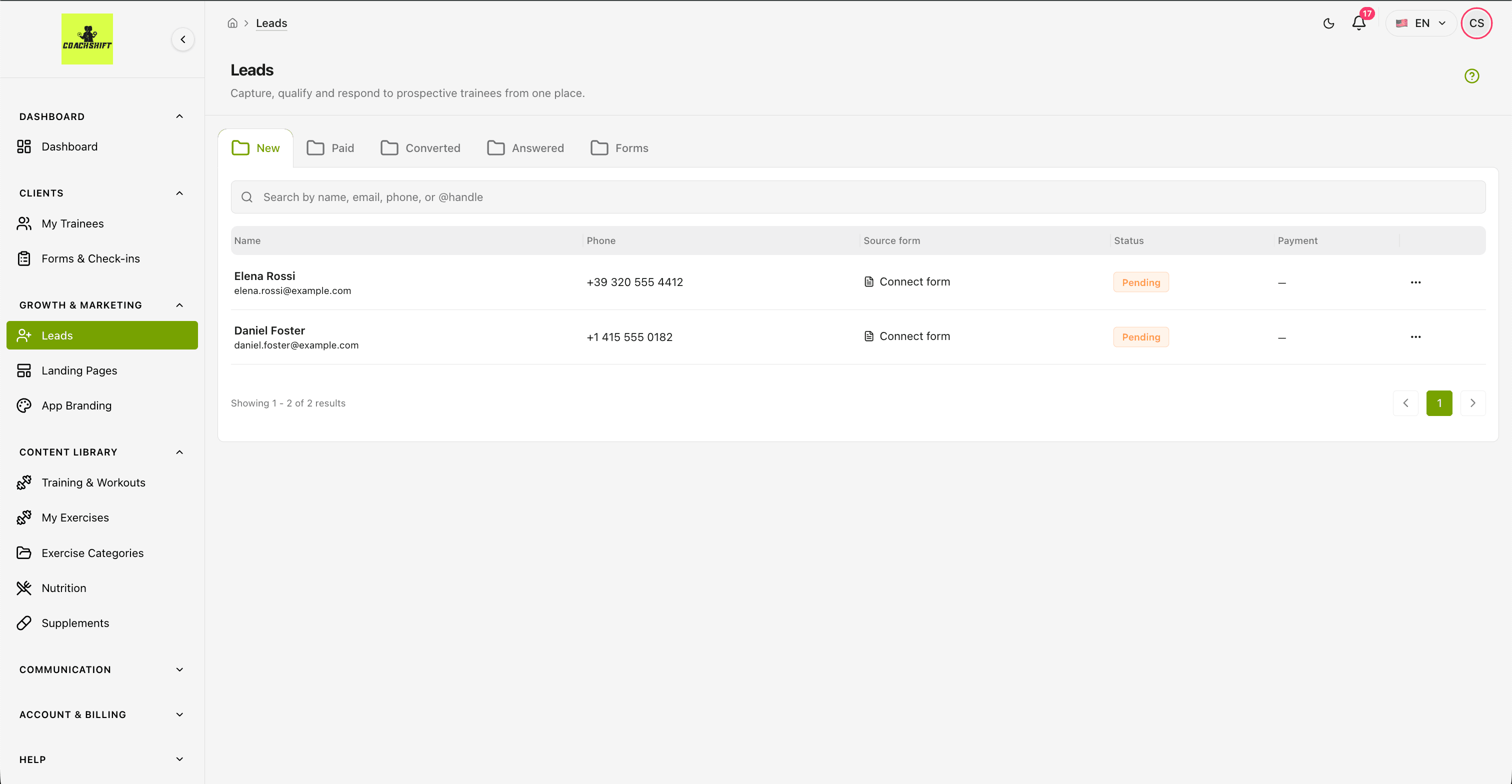Viewport: 1512px width, 784px height.
Task: Select page 1 in pagination
Action: (1439, 403)
